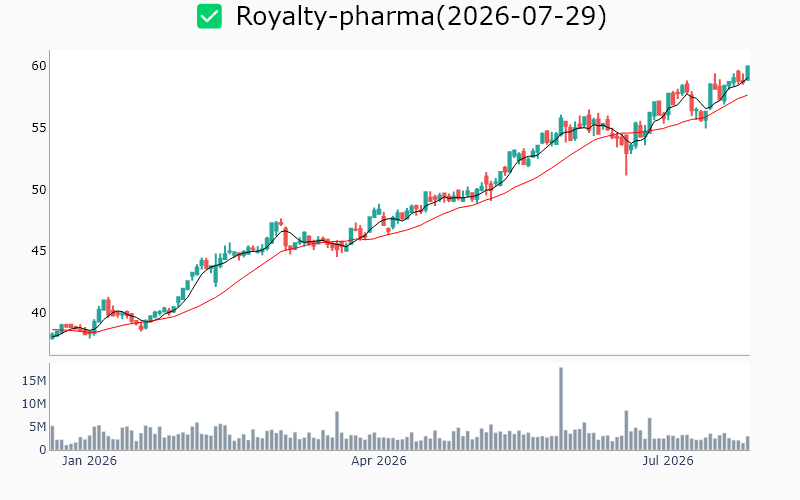Click the 5M volume axis label

37,427
